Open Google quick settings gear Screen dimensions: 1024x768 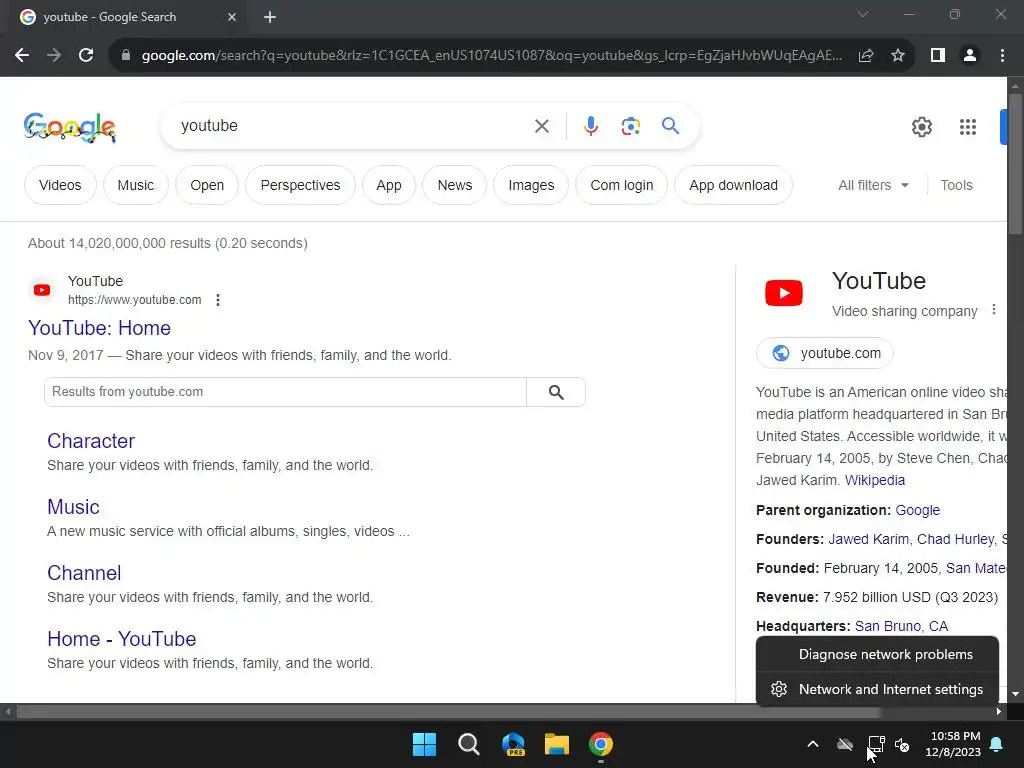tap(921, 127)
